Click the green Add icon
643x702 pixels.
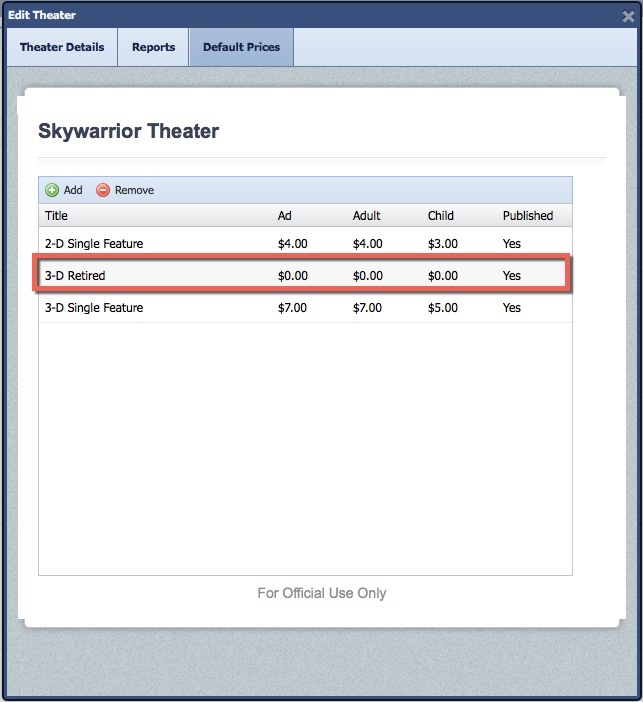click(x=52, y=190)
